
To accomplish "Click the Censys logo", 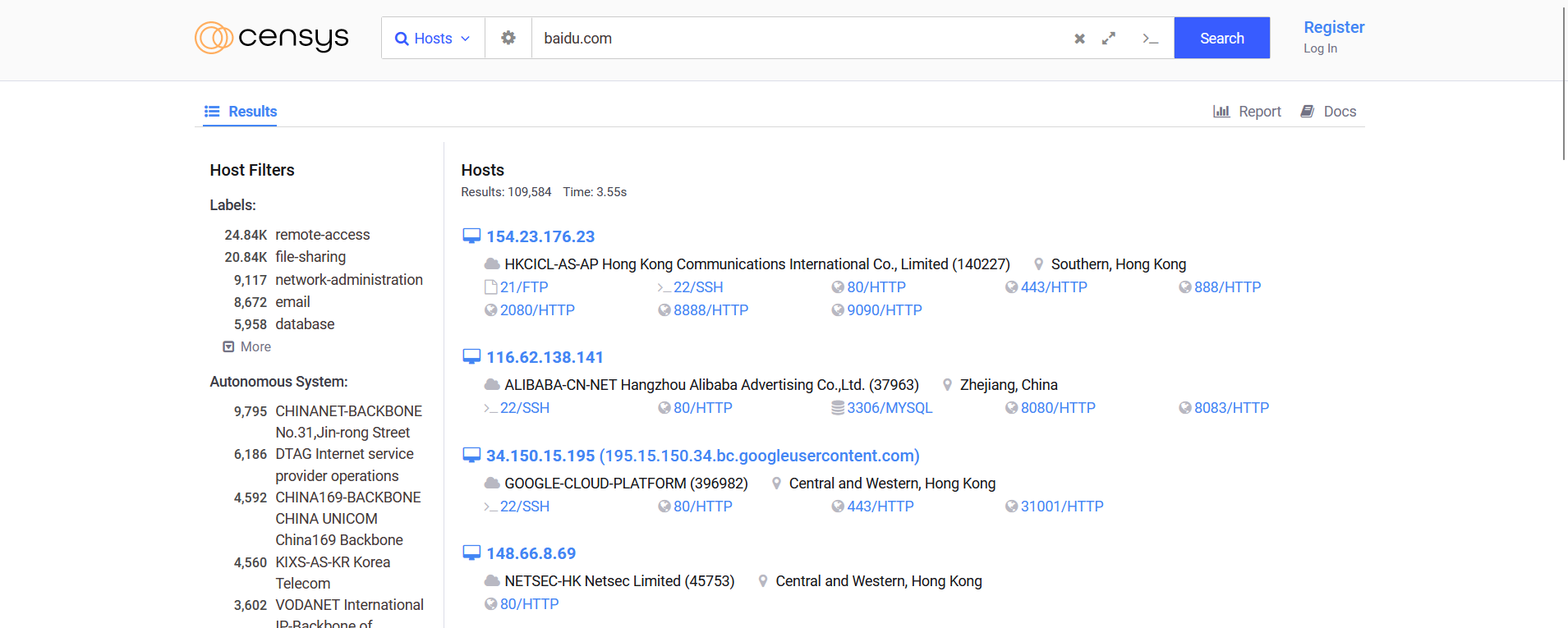I will pos(272,38).
